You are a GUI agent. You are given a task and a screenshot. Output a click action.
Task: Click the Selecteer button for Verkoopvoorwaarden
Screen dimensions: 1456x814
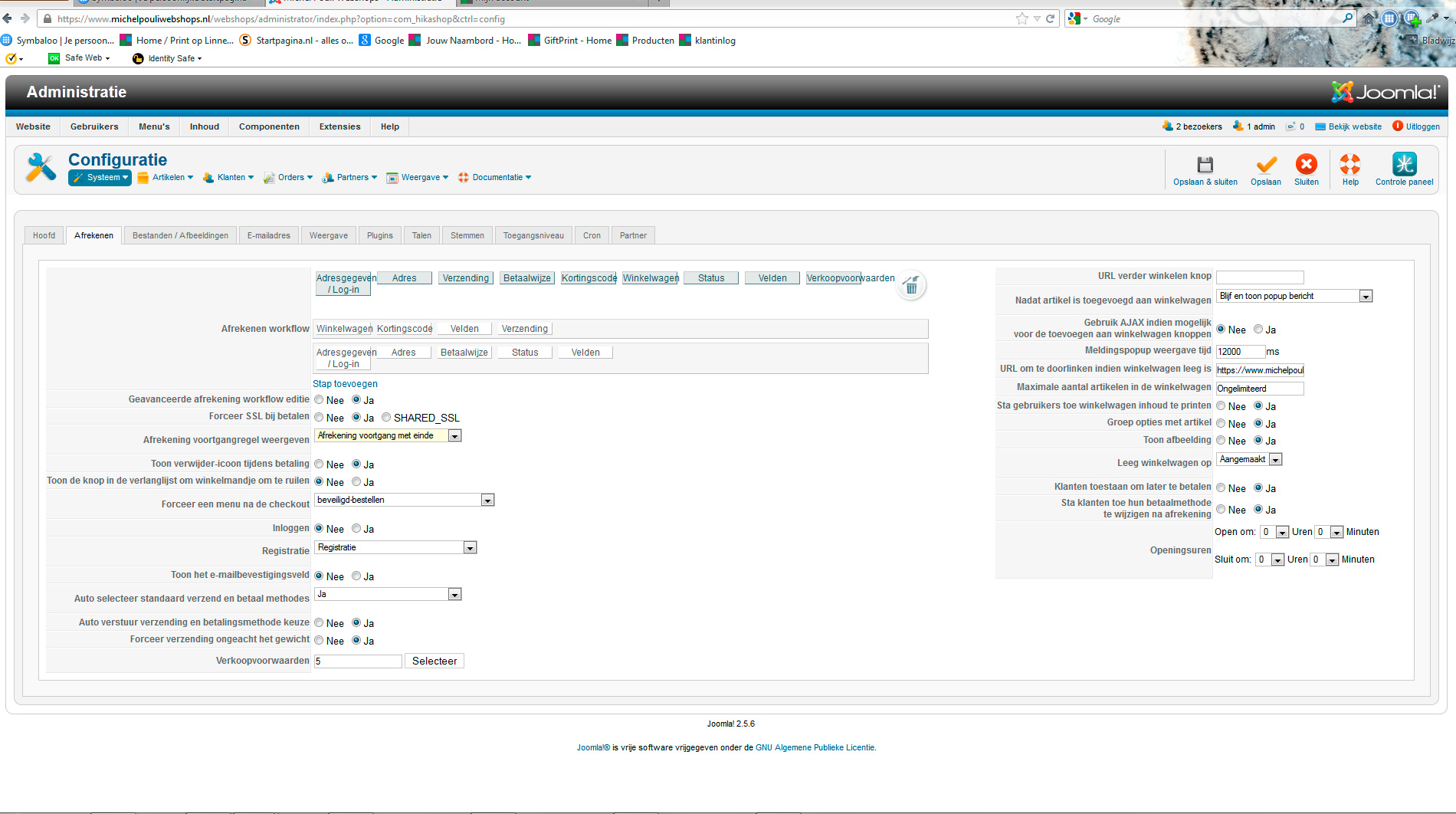coord(435,661)
